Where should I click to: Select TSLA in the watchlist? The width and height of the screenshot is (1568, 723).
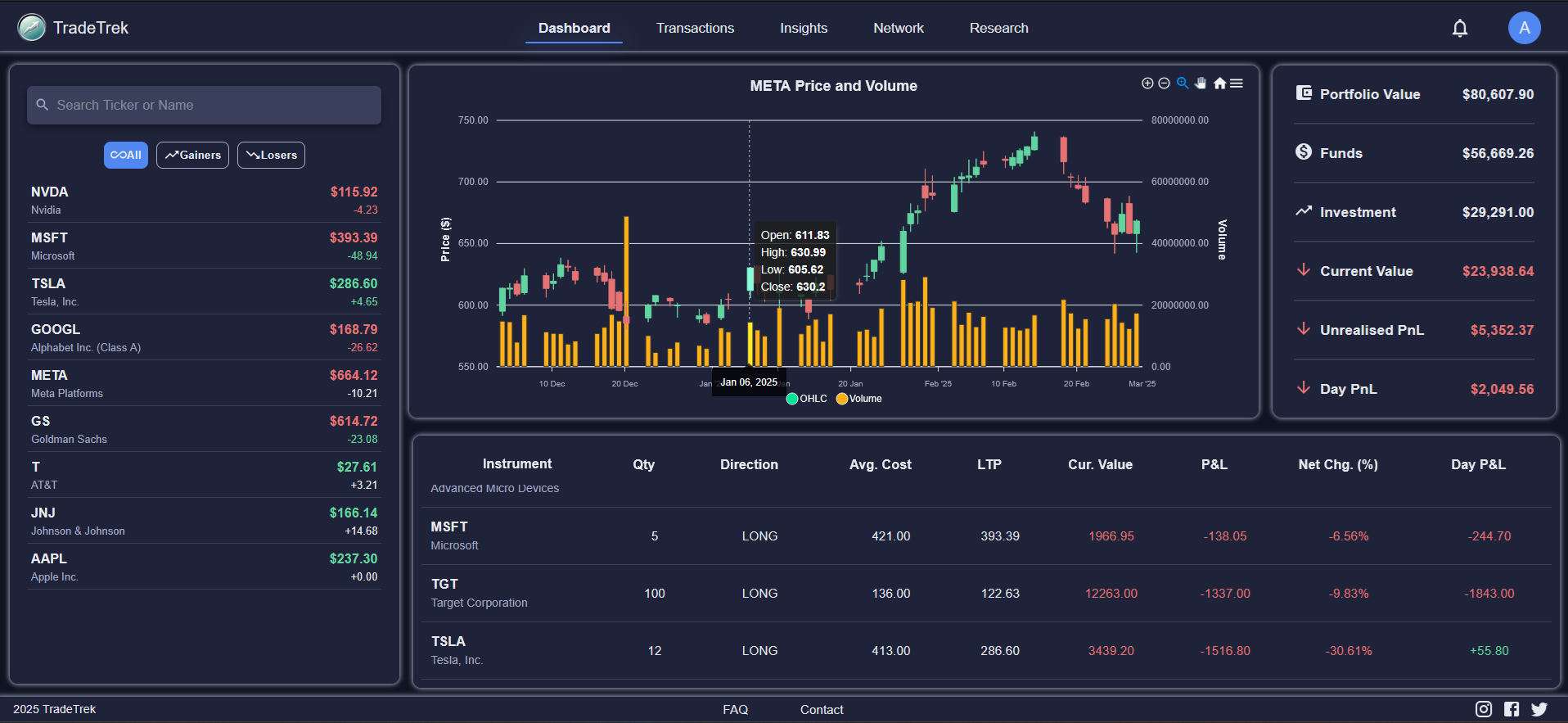205,291
